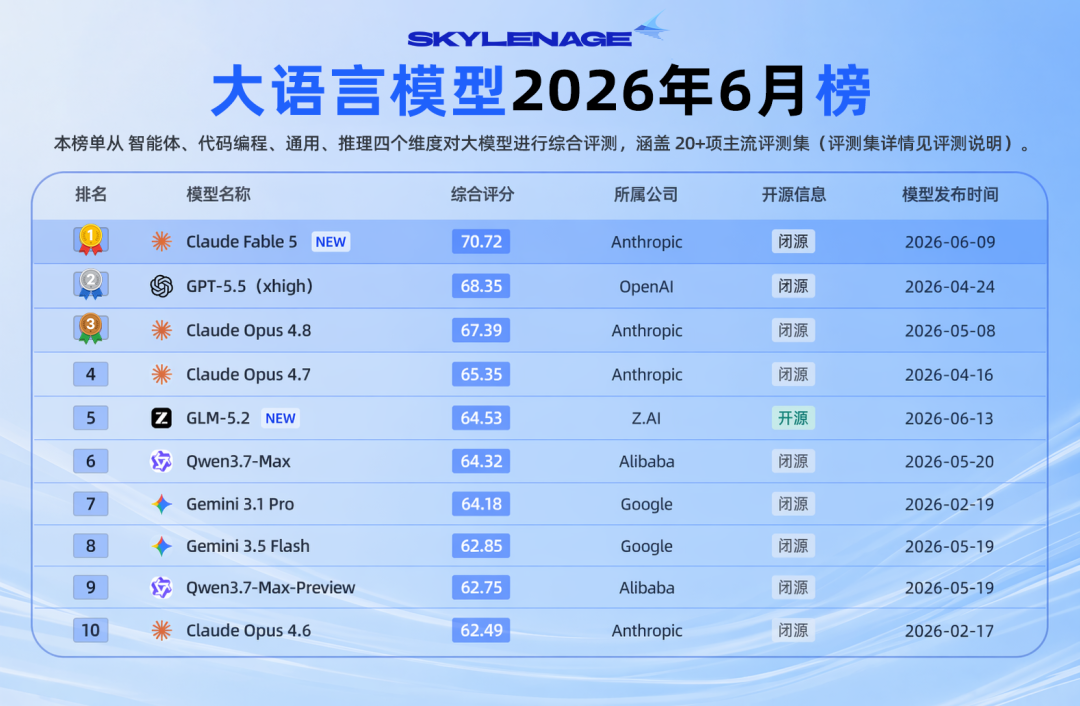Click the rank 7 number badge
The image size is (1080, 706).
coord(91,503)
